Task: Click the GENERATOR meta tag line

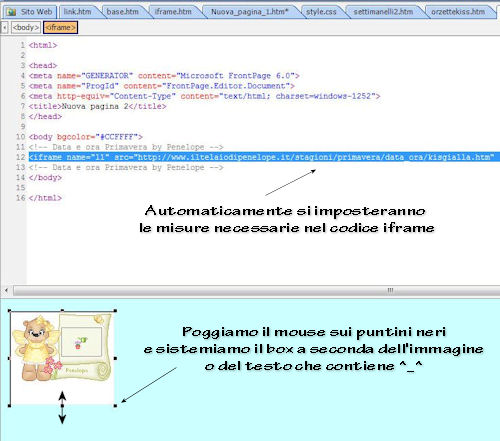Action: pos(164,76)
